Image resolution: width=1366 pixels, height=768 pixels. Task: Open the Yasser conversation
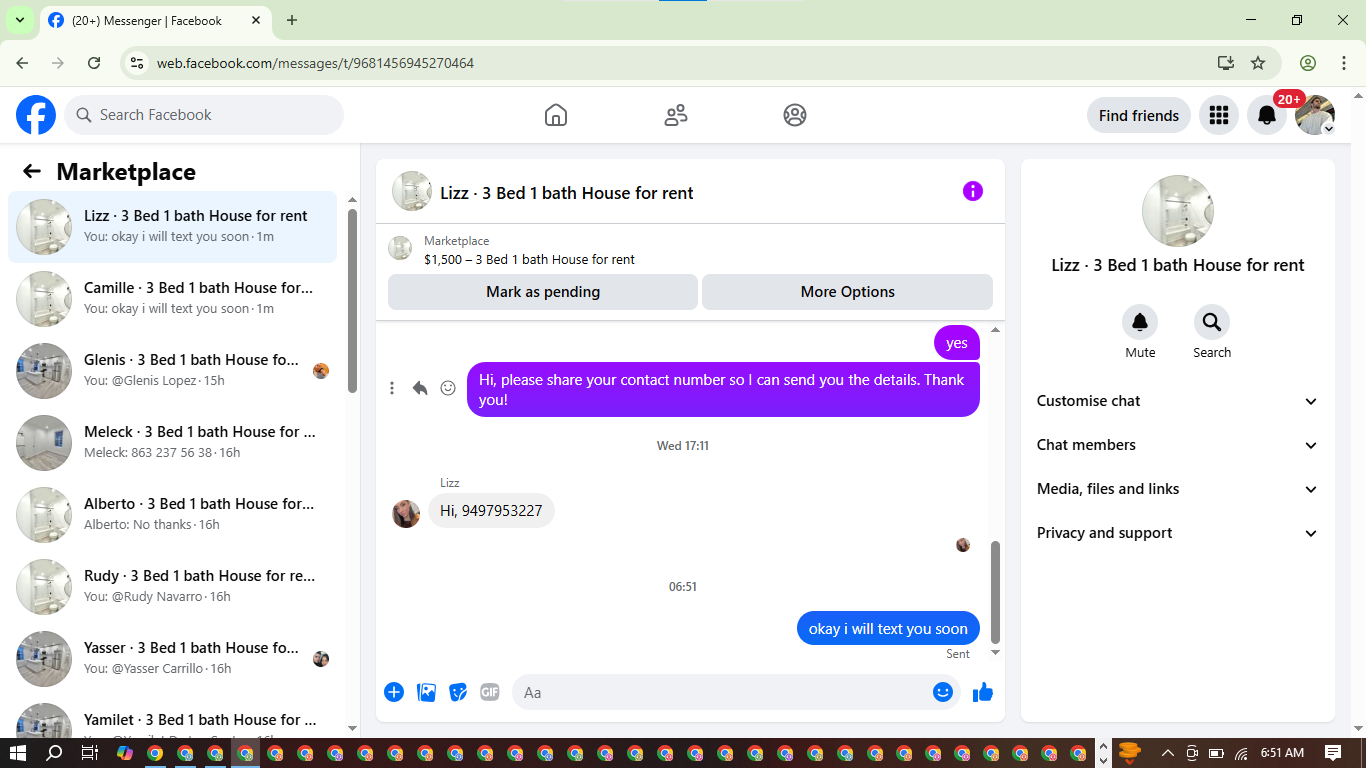(173, 659)
